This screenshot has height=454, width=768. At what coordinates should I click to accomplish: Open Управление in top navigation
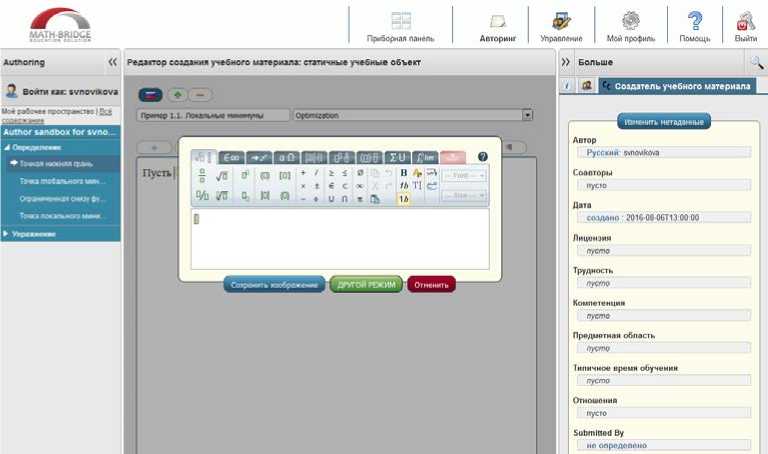click(x=561, y=27)
